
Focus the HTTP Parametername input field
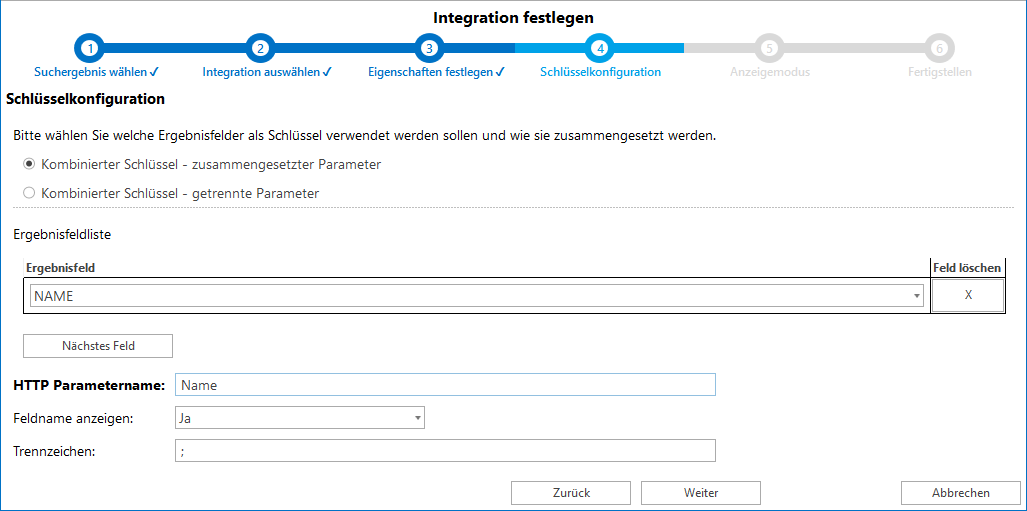coord(445,385)
